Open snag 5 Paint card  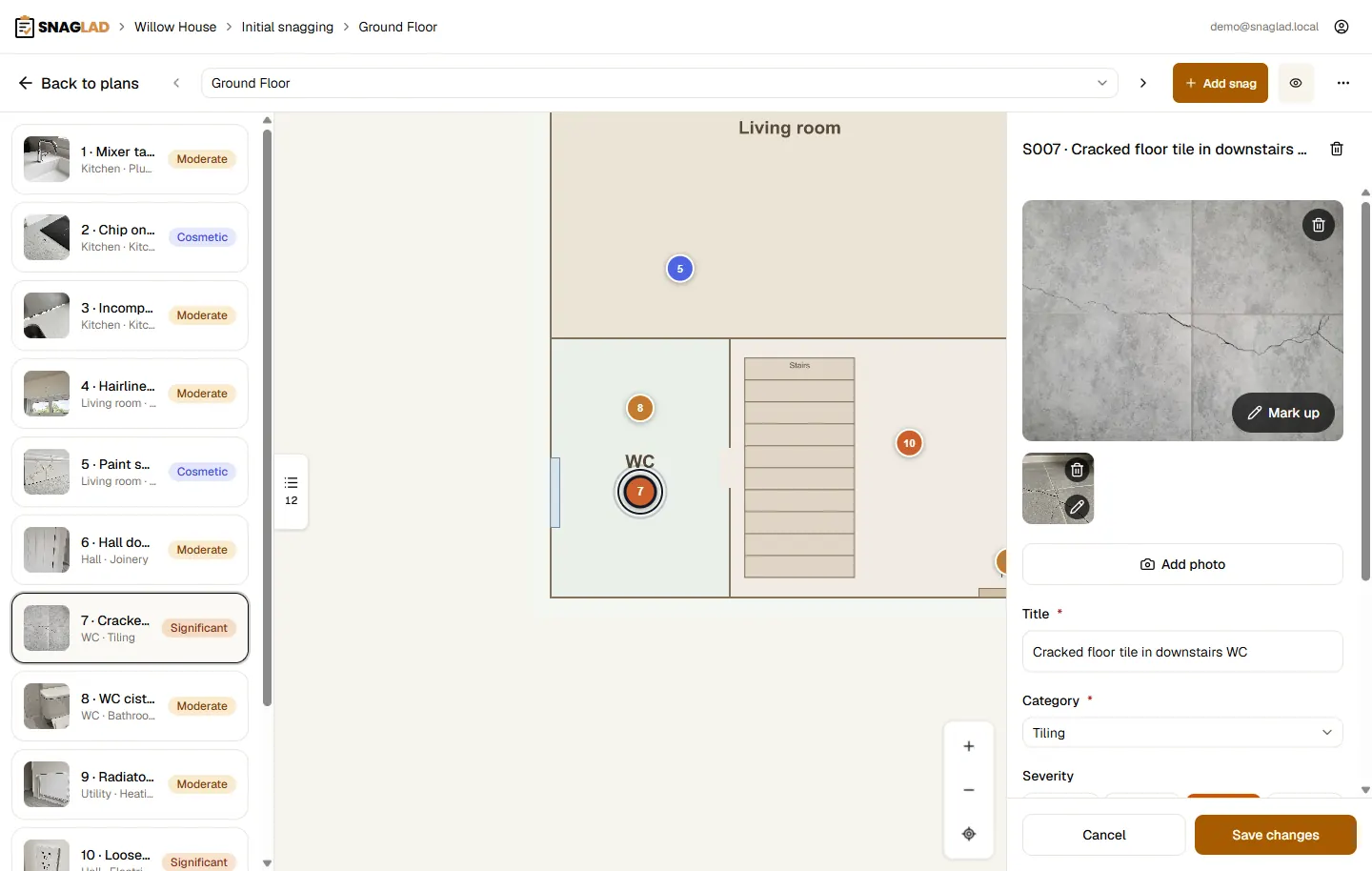pos(130,472)
